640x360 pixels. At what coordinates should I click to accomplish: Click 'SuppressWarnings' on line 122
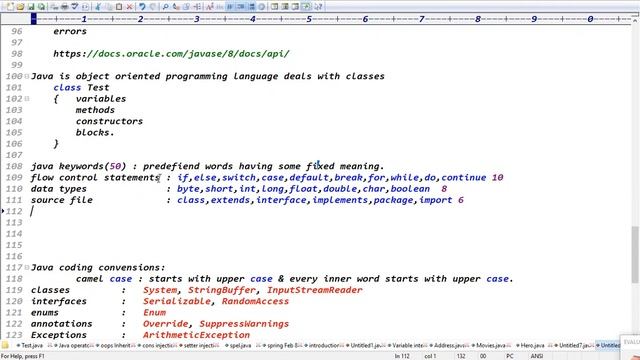(x=244, y=324)
